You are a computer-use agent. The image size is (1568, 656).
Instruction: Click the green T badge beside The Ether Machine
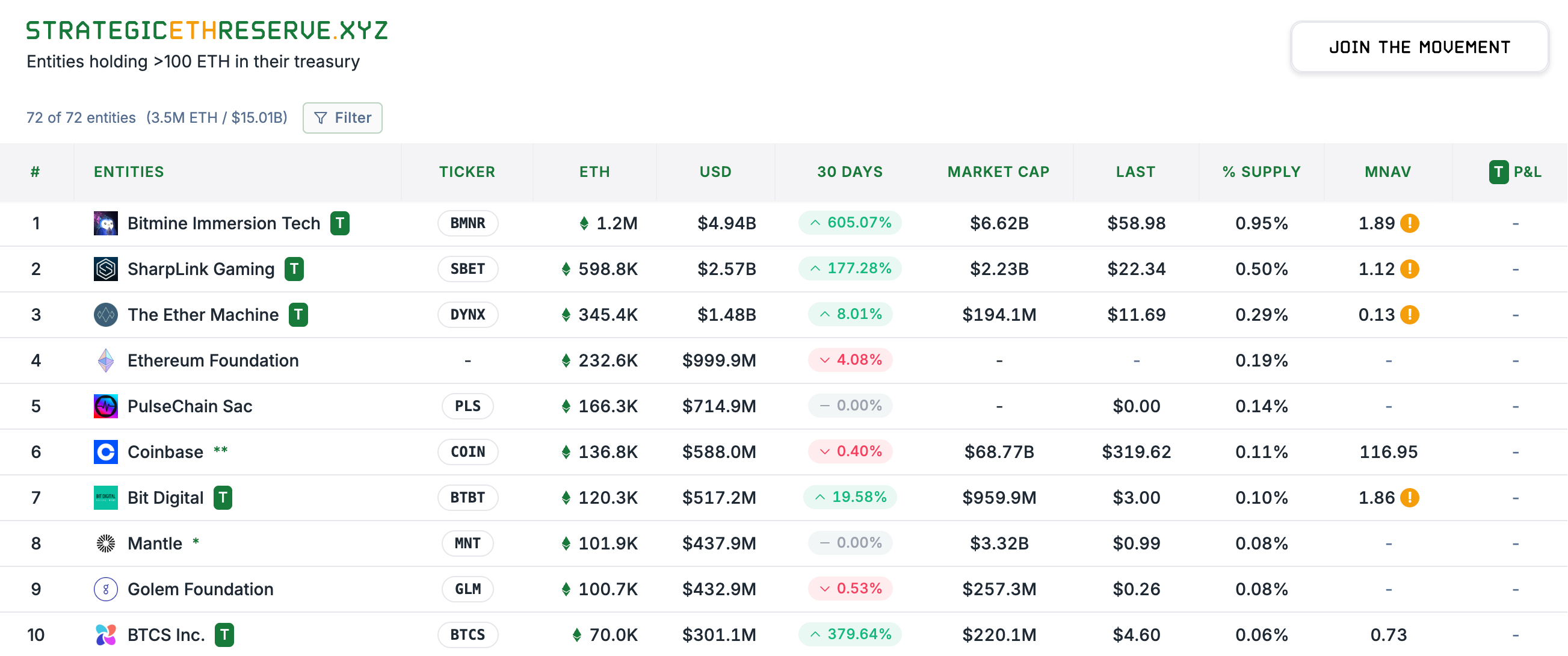pyautogui.click(x=298, y=314)
